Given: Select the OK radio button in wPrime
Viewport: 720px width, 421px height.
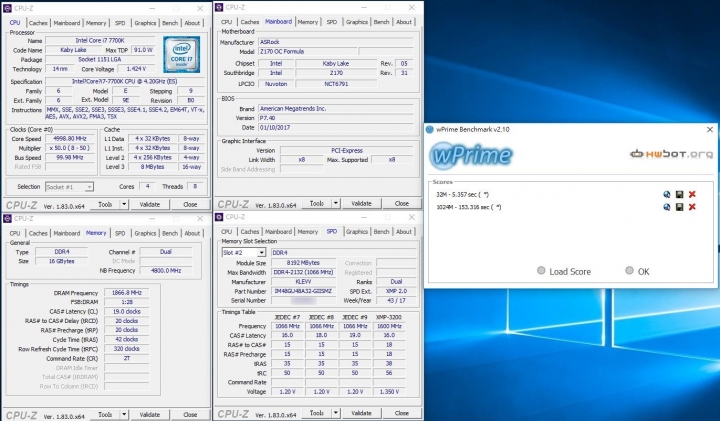Looking at the screenshot, I should coord(630,271).
